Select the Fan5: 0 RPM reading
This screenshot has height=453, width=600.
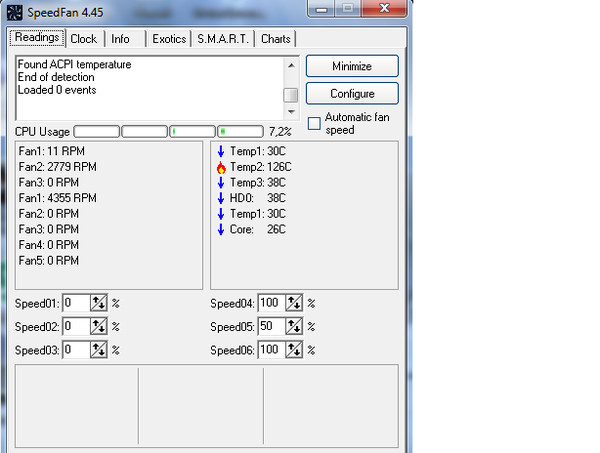click(x=49, y=261)
